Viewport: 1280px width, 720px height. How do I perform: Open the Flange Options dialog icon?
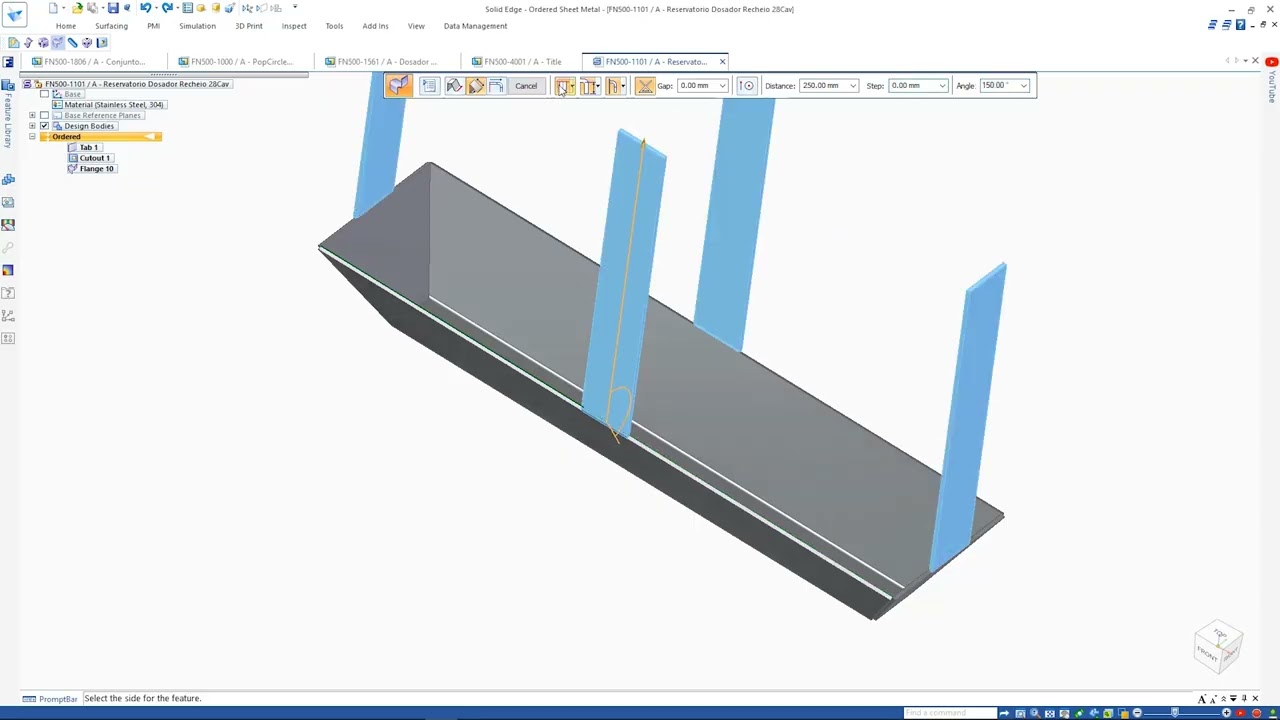click(430, 85)
